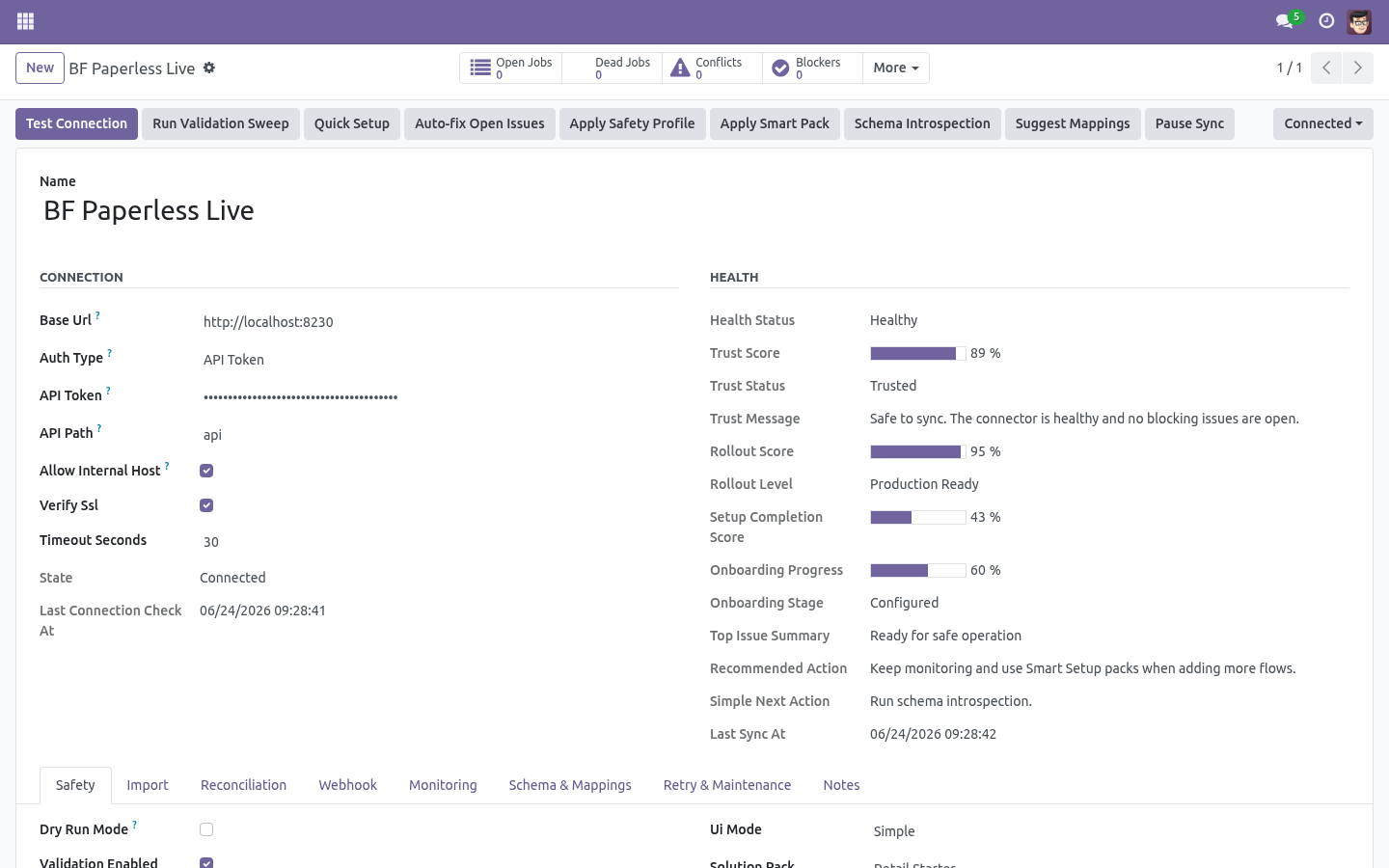
Task: Expand the Connected status dropdown
Action: coord(1323,123)
